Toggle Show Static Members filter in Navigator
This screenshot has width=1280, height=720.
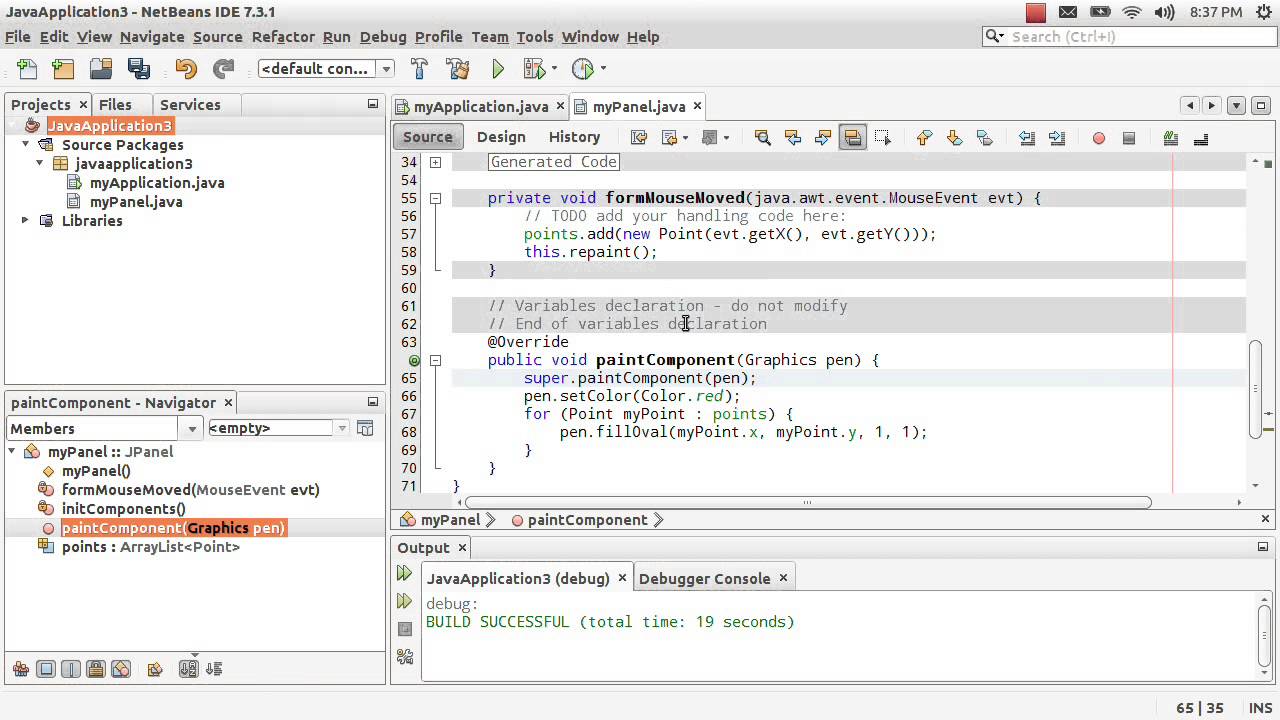[71, 669]
